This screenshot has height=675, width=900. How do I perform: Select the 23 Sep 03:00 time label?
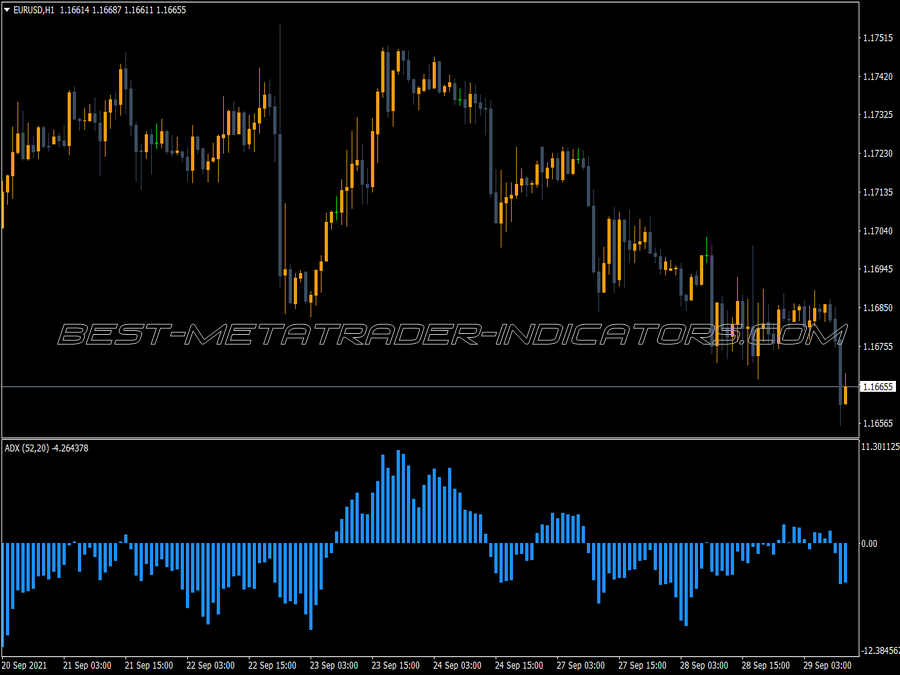point(334,665)
